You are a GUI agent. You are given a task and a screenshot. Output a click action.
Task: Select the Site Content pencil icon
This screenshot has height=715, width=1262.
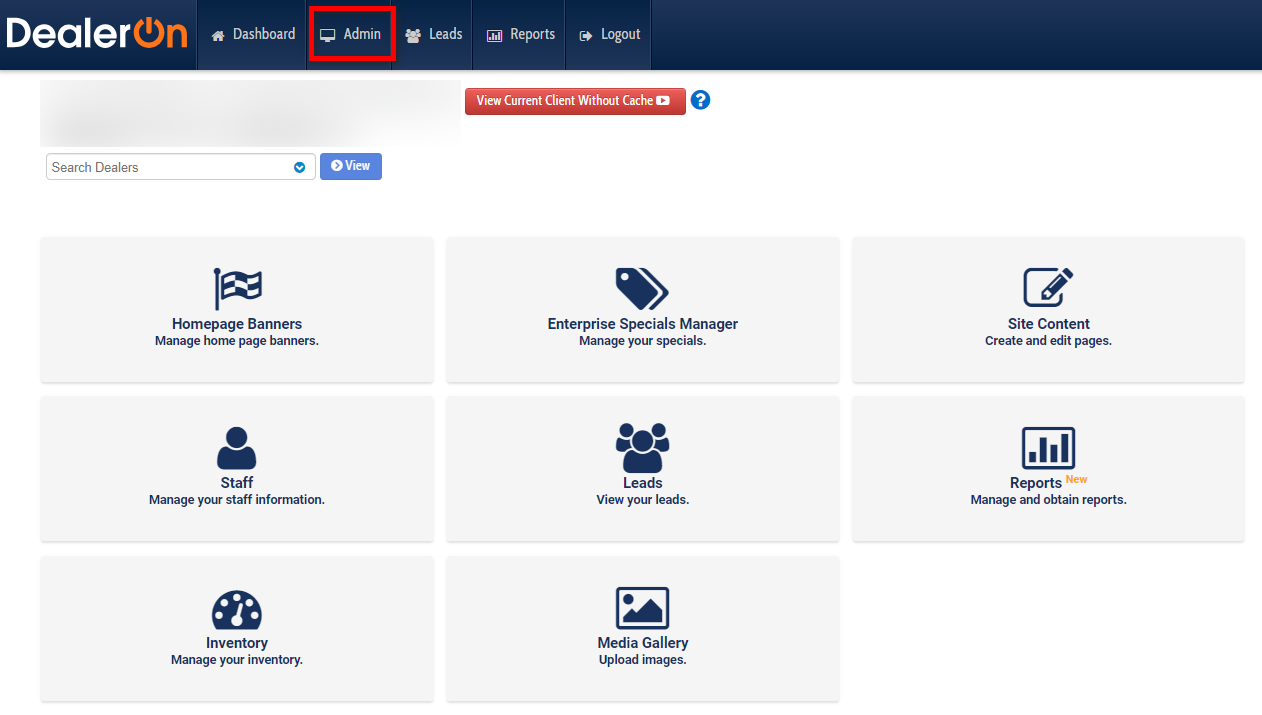click(x=1047, y=287)
